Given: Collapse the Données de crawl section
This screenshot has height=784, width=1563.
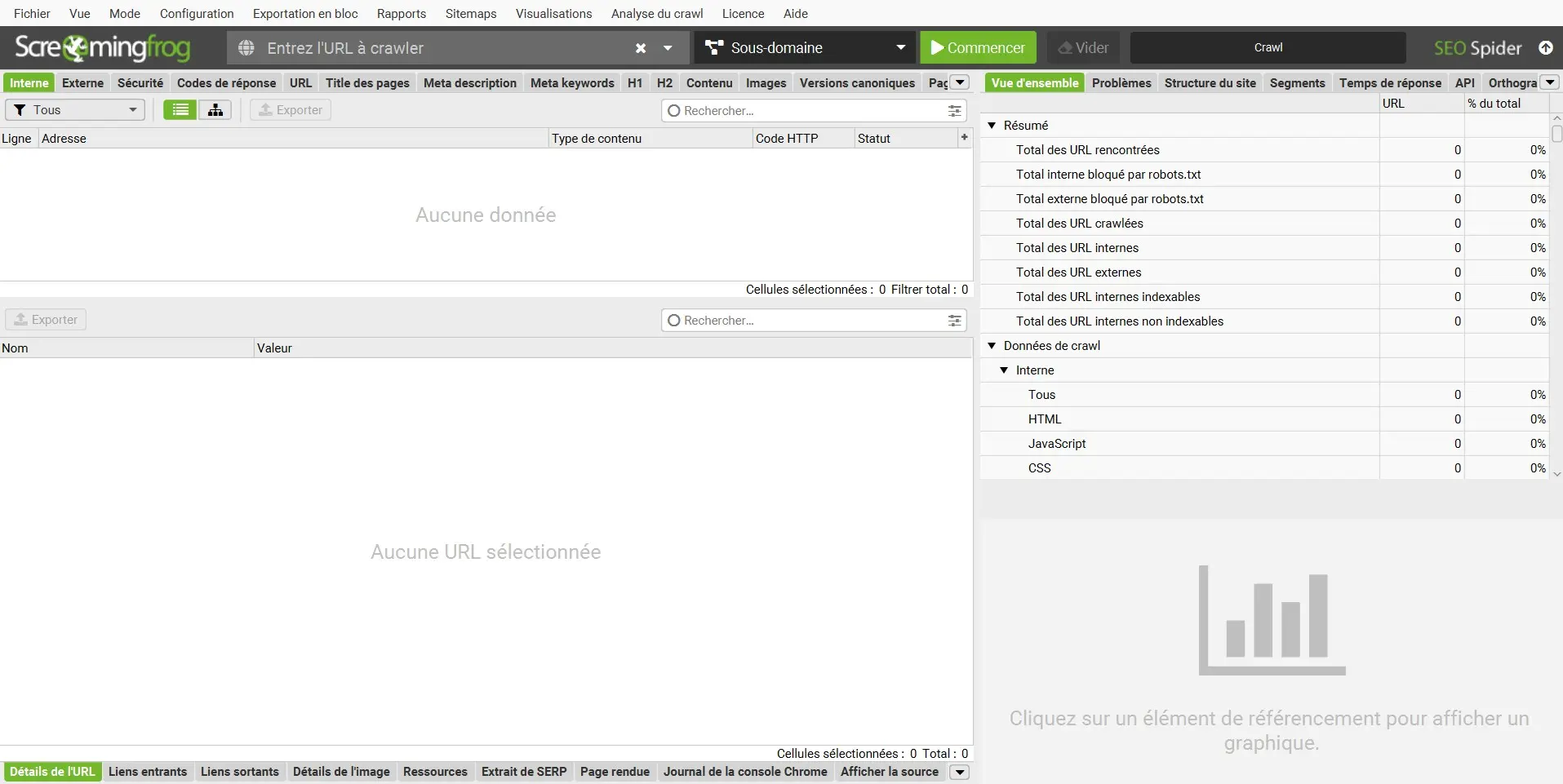Looking at the screenshot, I should click(x=992, y=346).
